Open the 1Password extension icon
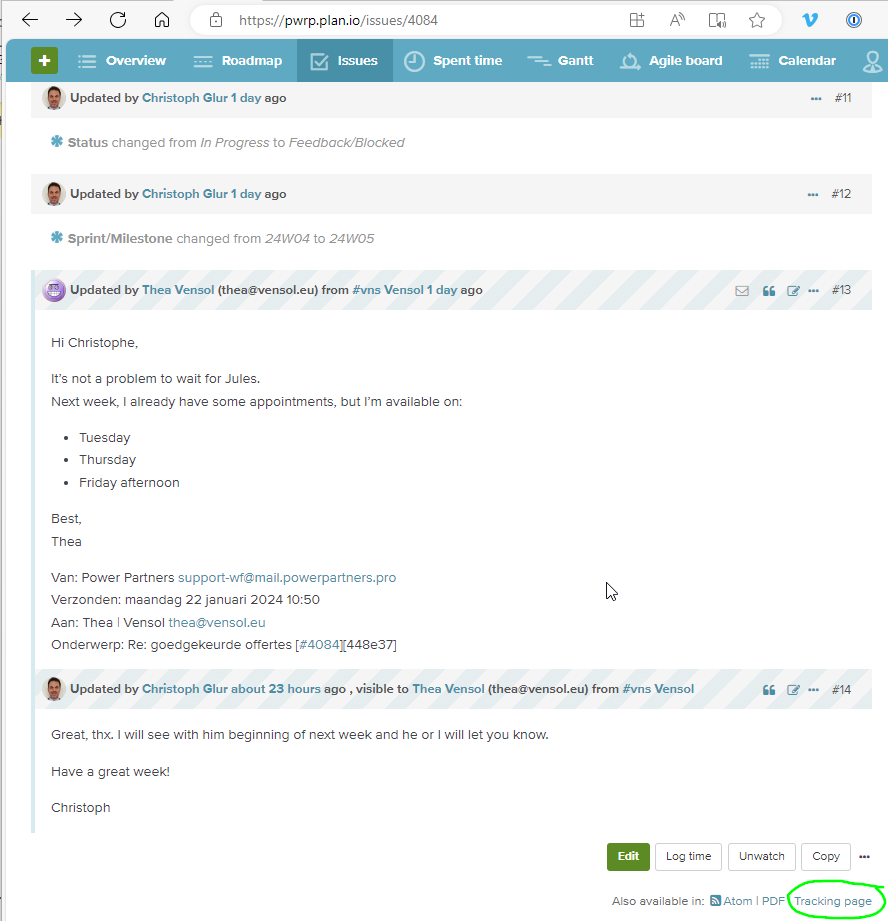The height and width of the screenshot is (921, 888). pos(853,20)
